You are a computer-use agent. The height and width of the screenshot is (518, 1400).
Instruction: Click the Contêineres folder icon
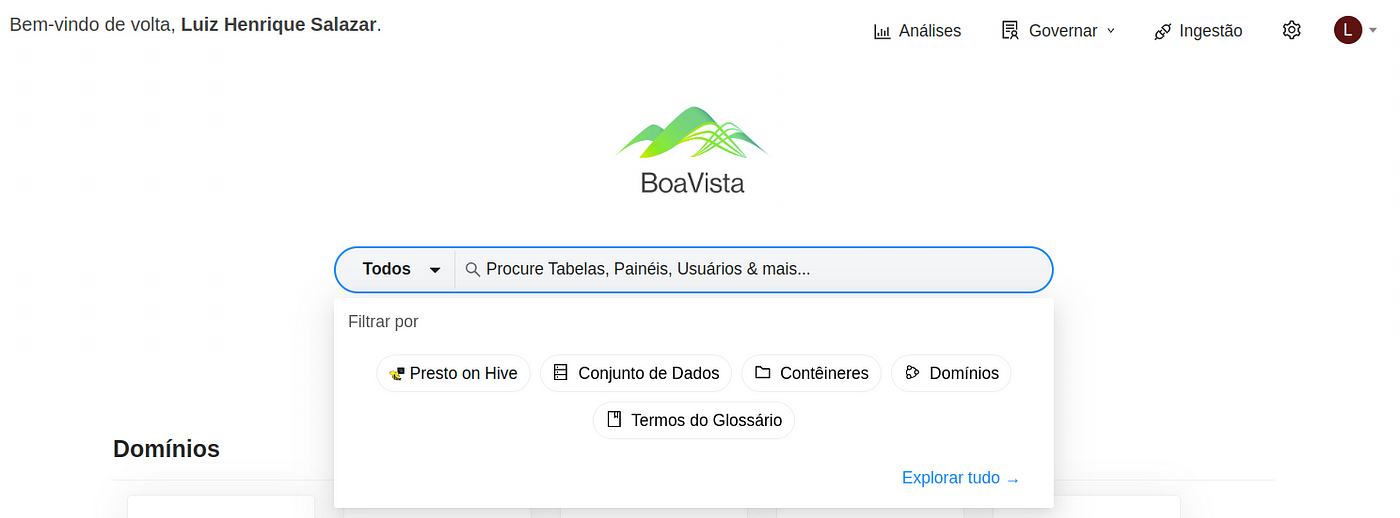[x=763, y=373]
